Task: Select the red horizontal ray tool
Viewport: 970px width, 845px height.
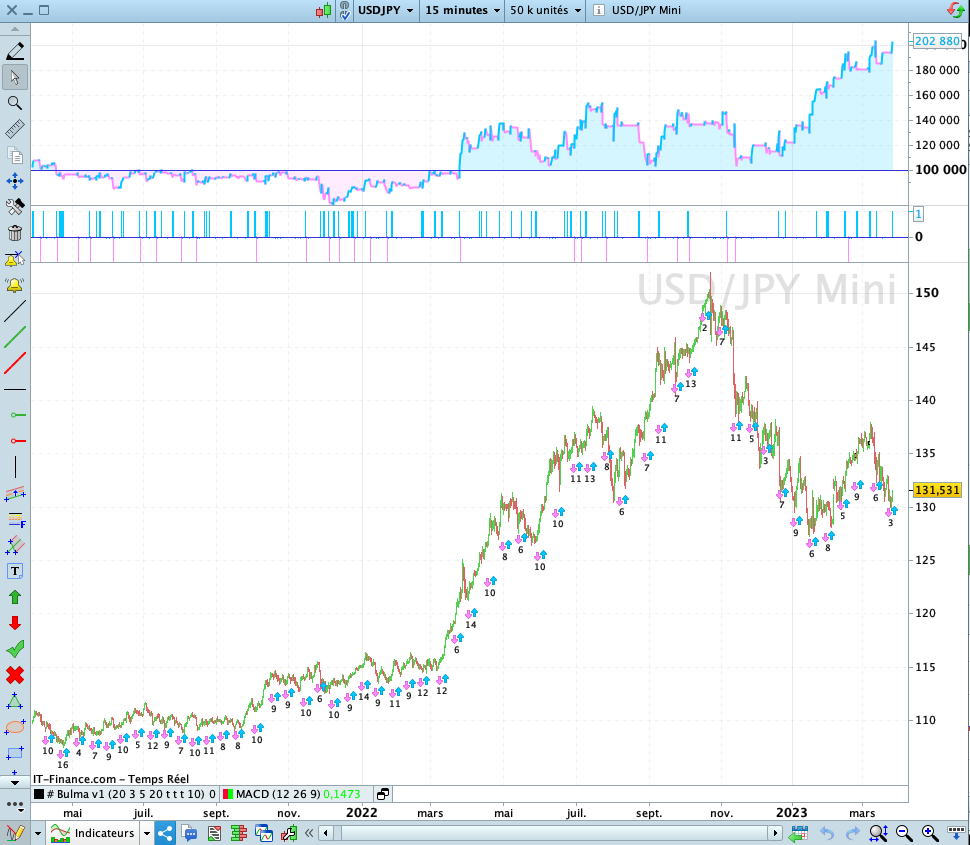Action: point(18,440)
